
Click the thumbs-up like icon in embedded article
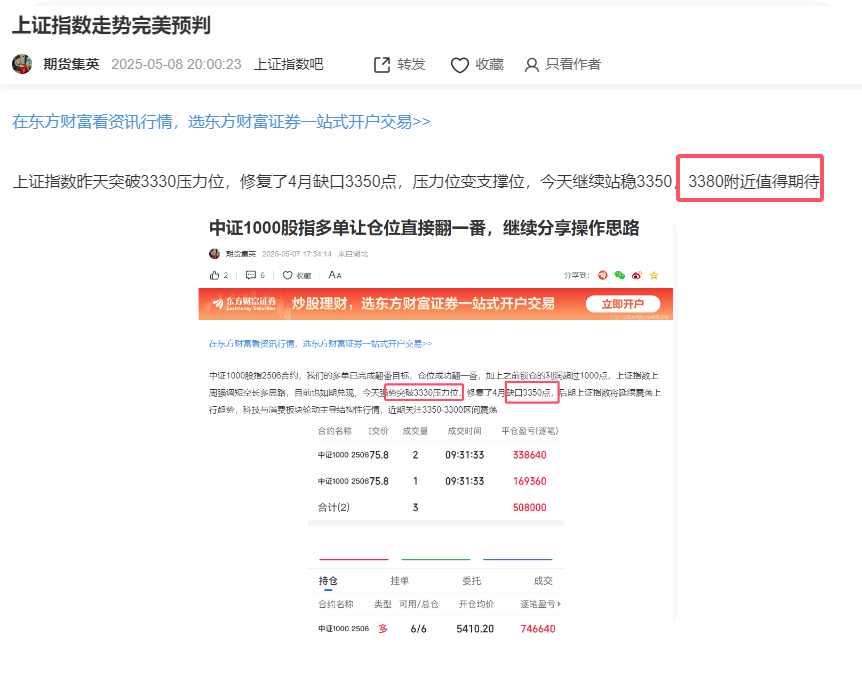click(214, 275)
